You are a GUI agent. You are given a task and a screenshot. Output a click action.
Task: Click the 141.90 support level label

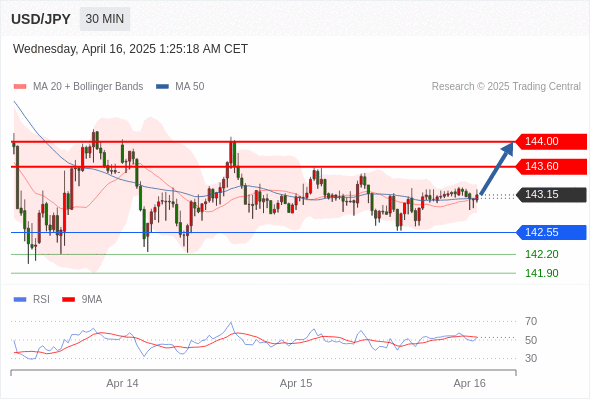pos(541,273)
